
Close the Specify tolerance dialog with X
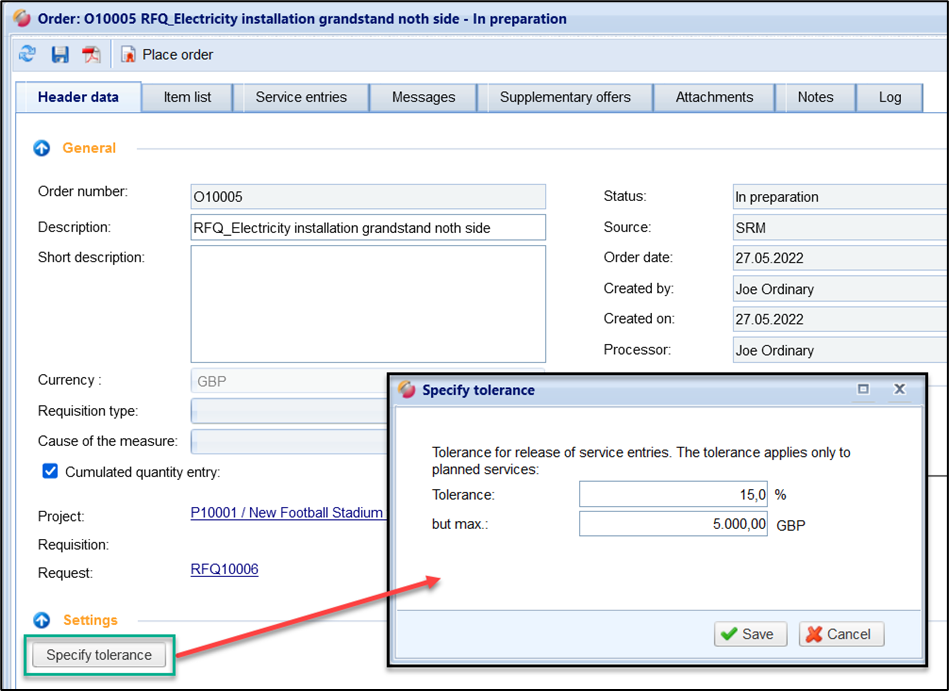point(899,389)
